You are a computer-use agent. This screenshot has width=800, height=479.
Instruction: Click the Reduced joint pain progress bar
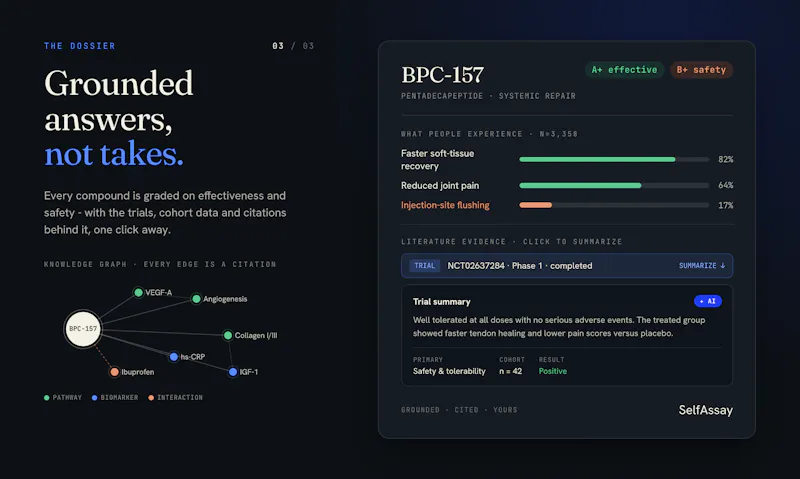[x=614, y=185]
